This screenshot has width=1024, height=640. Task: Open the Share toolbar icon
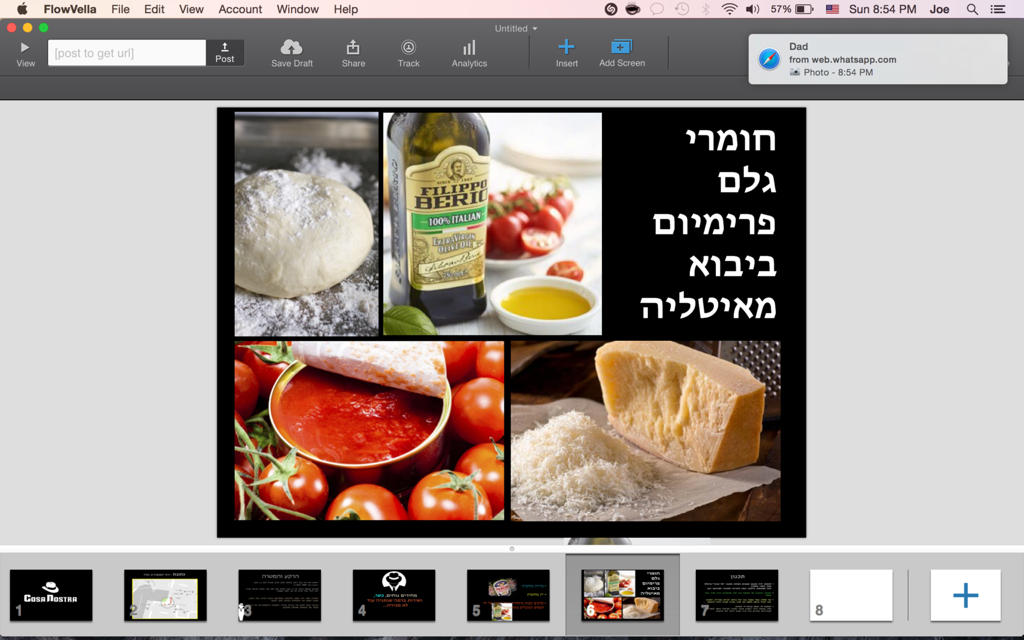[x=353, y=47]
